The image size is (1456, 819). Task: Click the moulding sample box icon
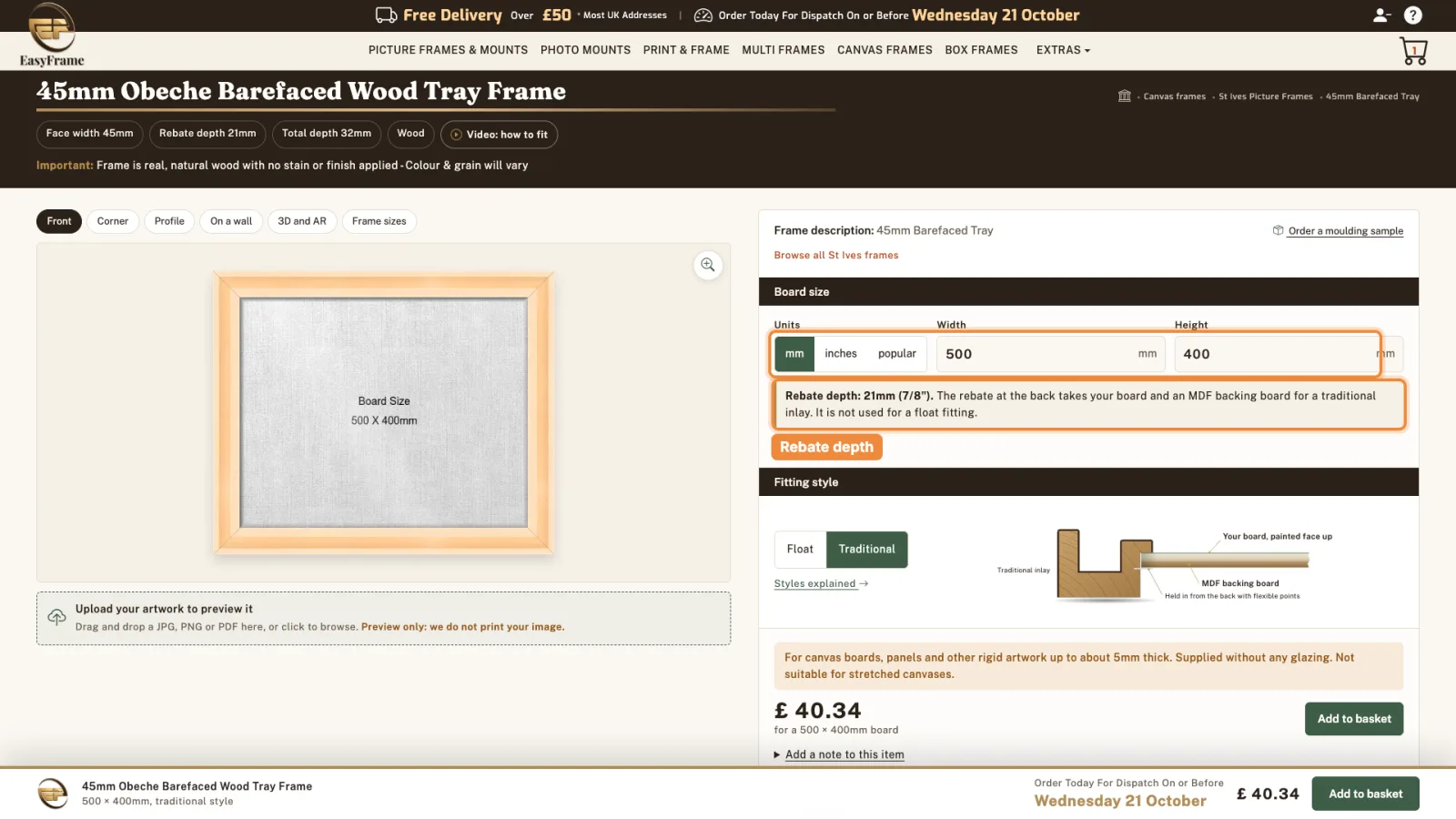pos(1278,230)
